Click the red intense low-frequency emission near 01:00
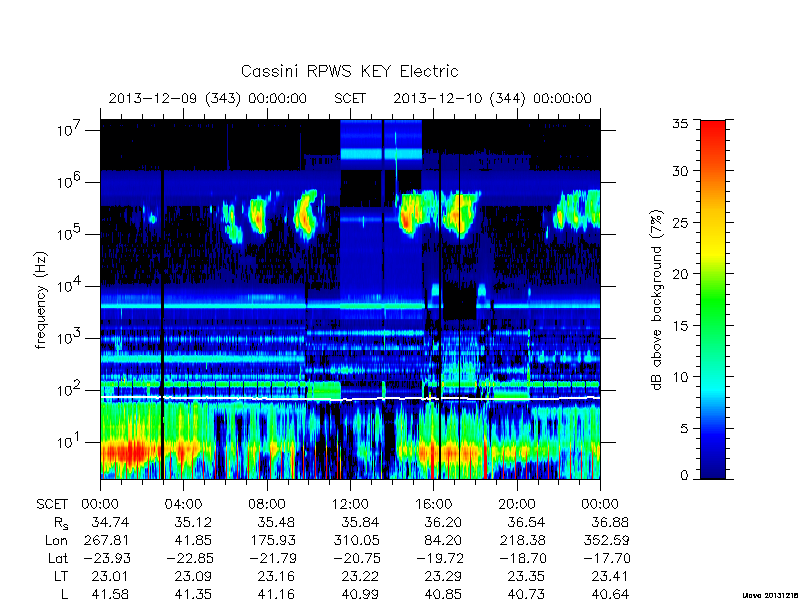The width and height of the screenshot is (800, 600). point(130,452)
